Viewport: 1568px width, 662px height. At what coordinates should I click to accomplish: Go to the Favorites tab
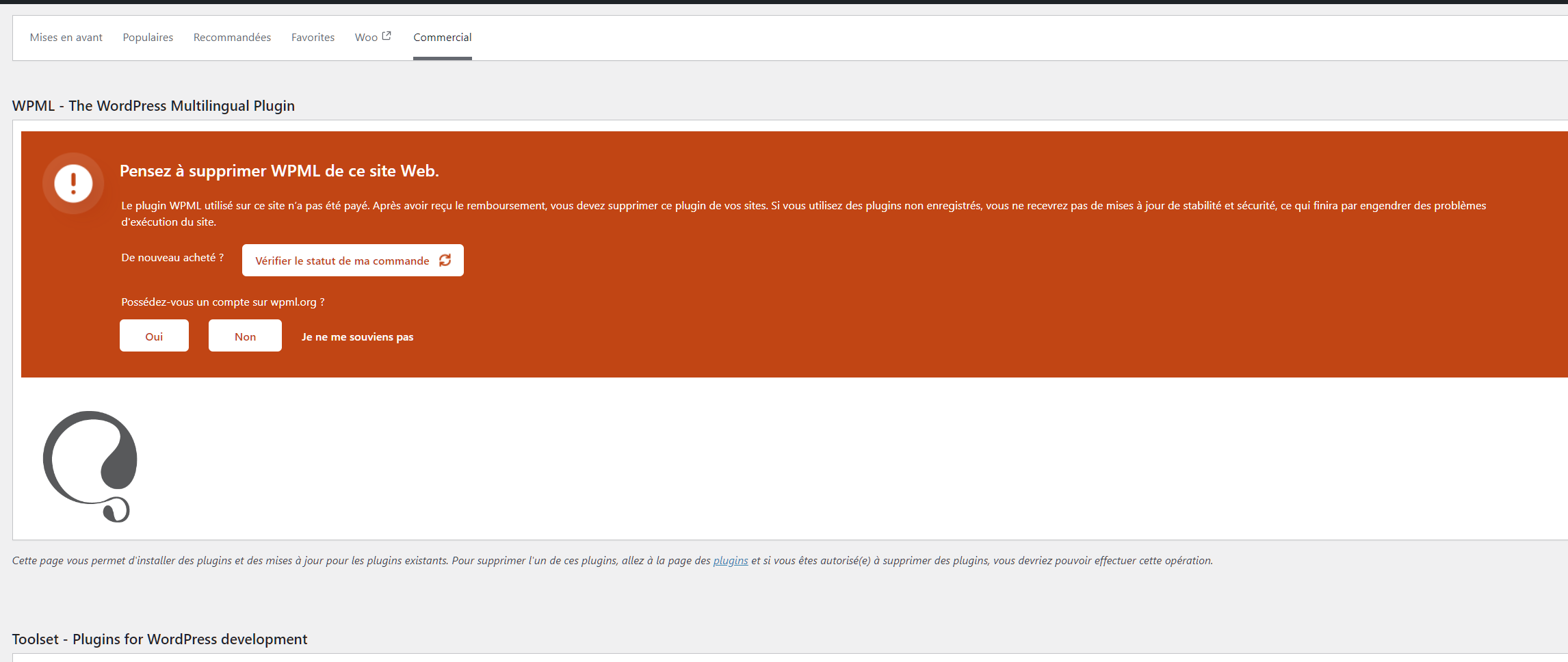click(313, 38)
